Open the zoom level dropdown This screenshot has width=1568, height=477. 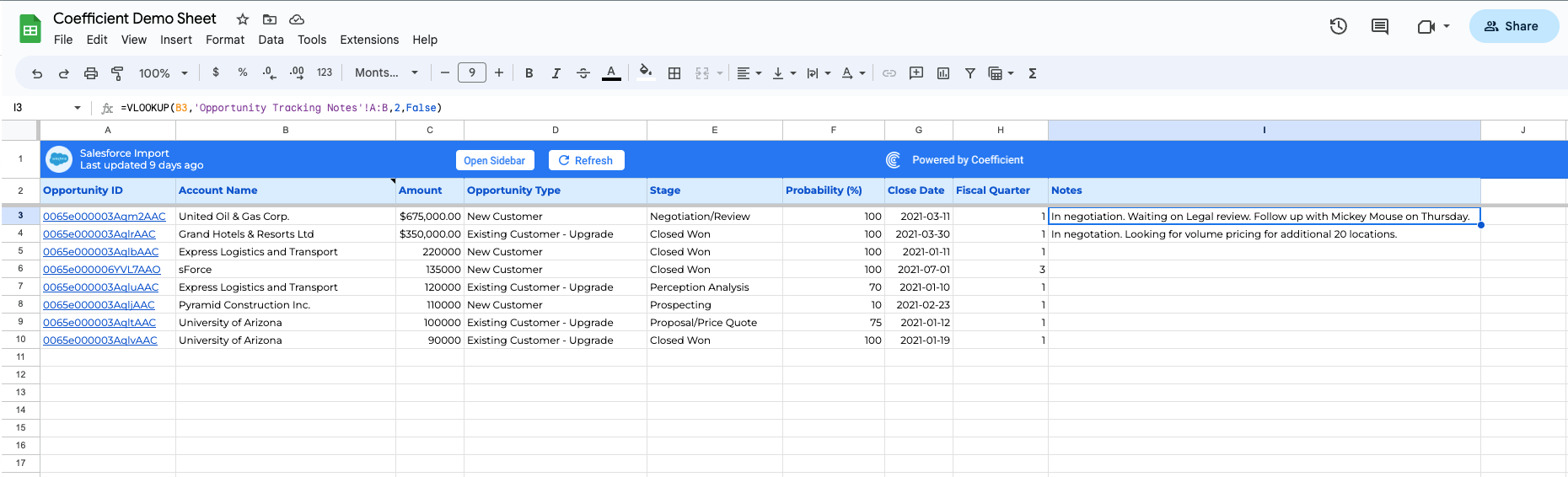[x=164, y=73]
